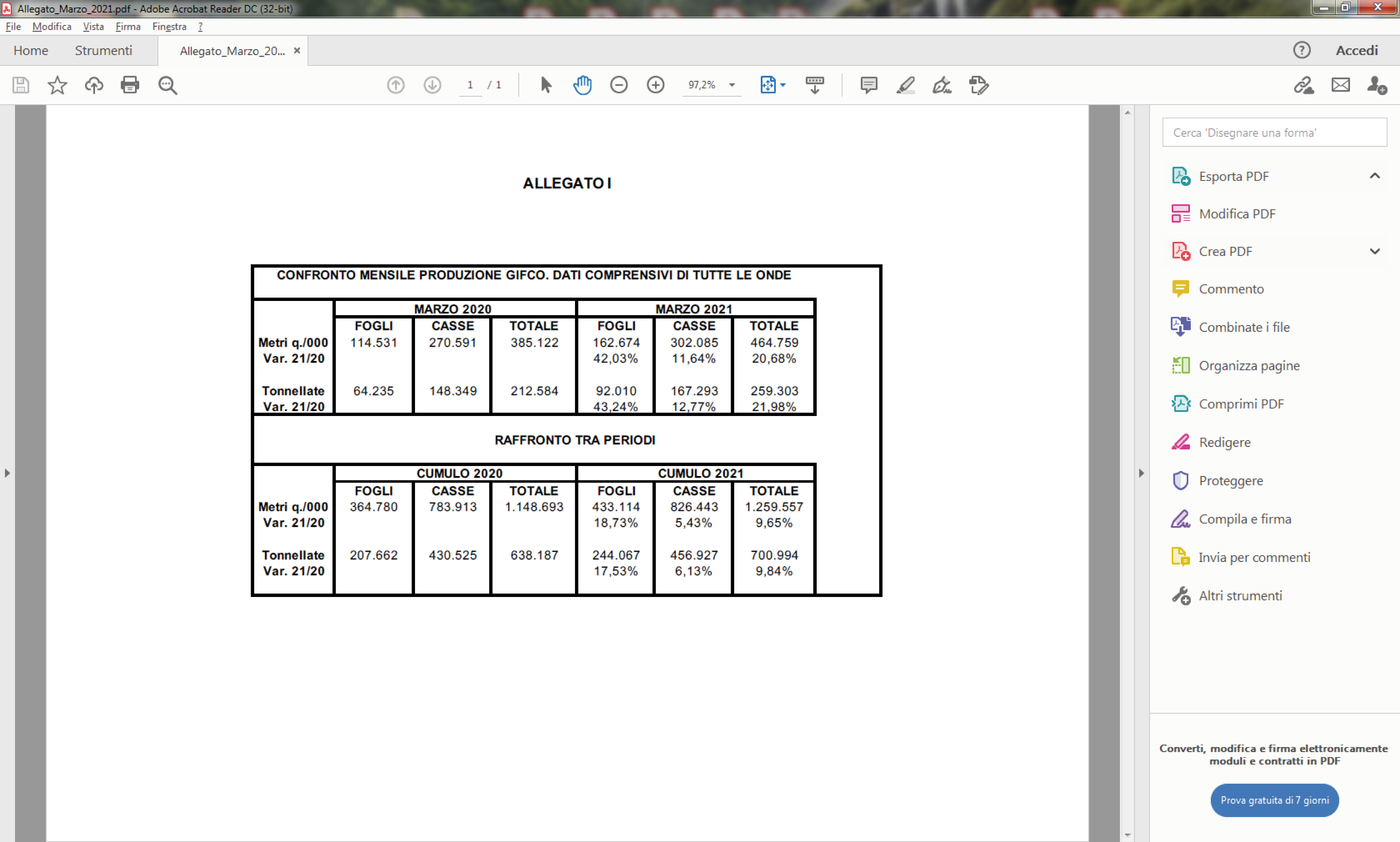Screen dimensions: 1400x842
Task: Collapse the Esporta PDF section chevron
Action: pyautogui.click(x=1374, y=176)
